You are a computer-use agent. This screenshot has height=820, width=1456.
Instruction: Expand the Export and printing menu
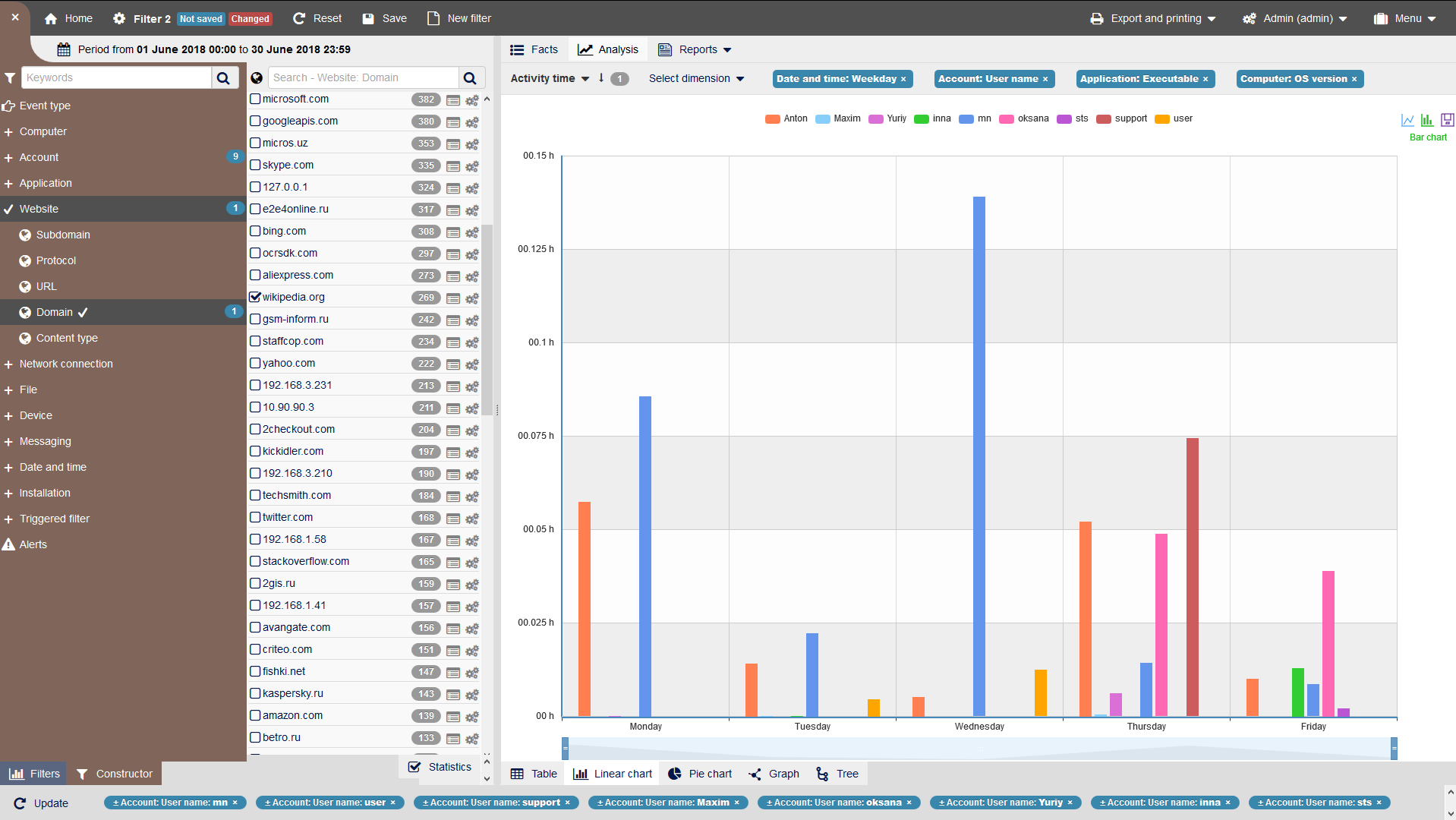(1153, 18)
